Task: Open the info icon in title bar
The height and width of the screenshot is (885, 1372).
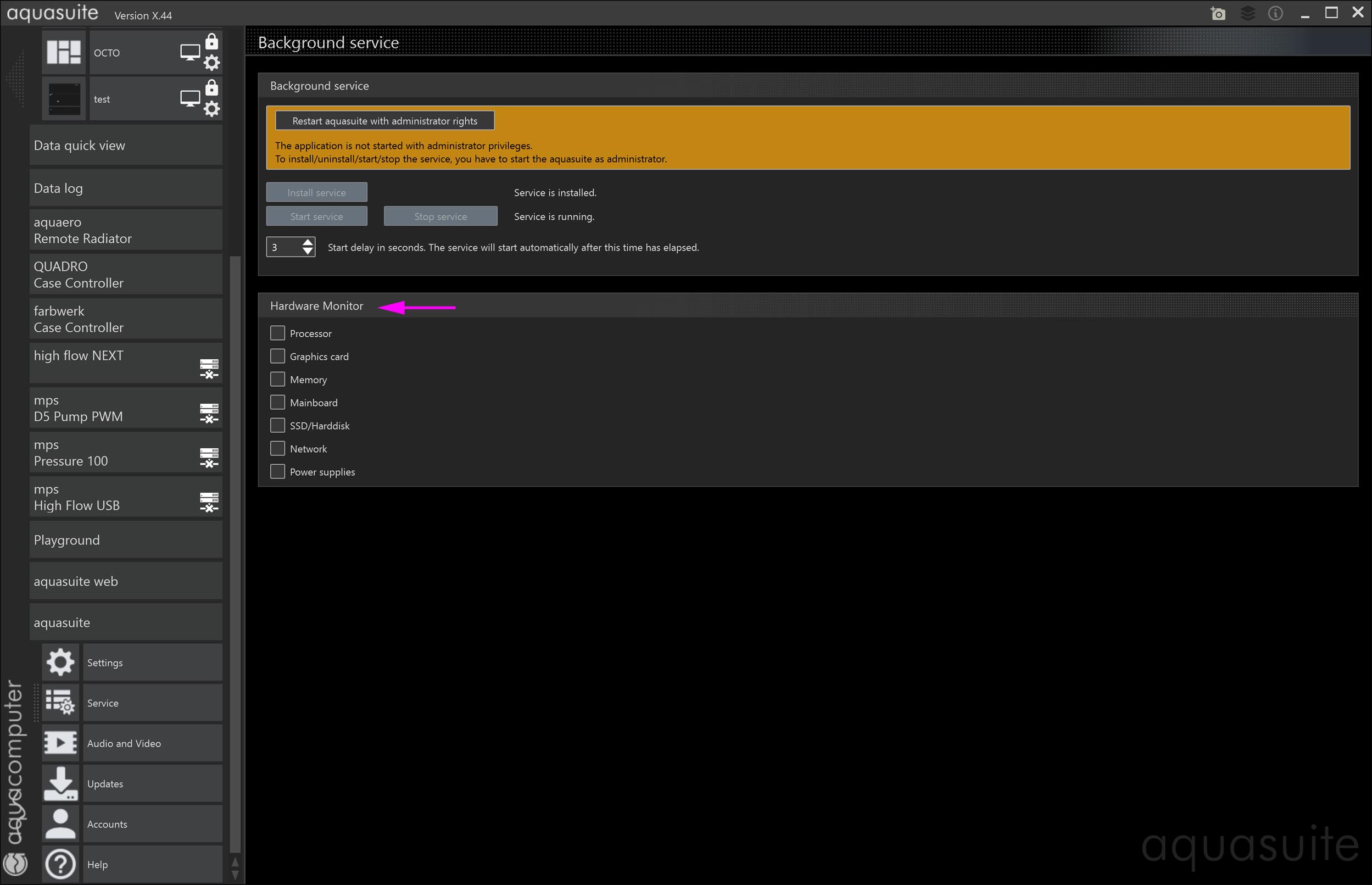Action: [x=1275, y=13]
